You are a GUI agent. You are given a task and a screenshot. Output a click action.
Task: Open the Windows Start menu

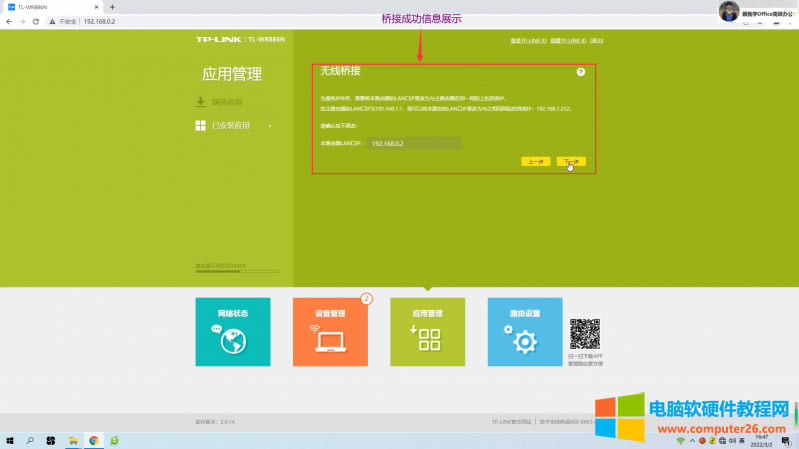[10, 440]
